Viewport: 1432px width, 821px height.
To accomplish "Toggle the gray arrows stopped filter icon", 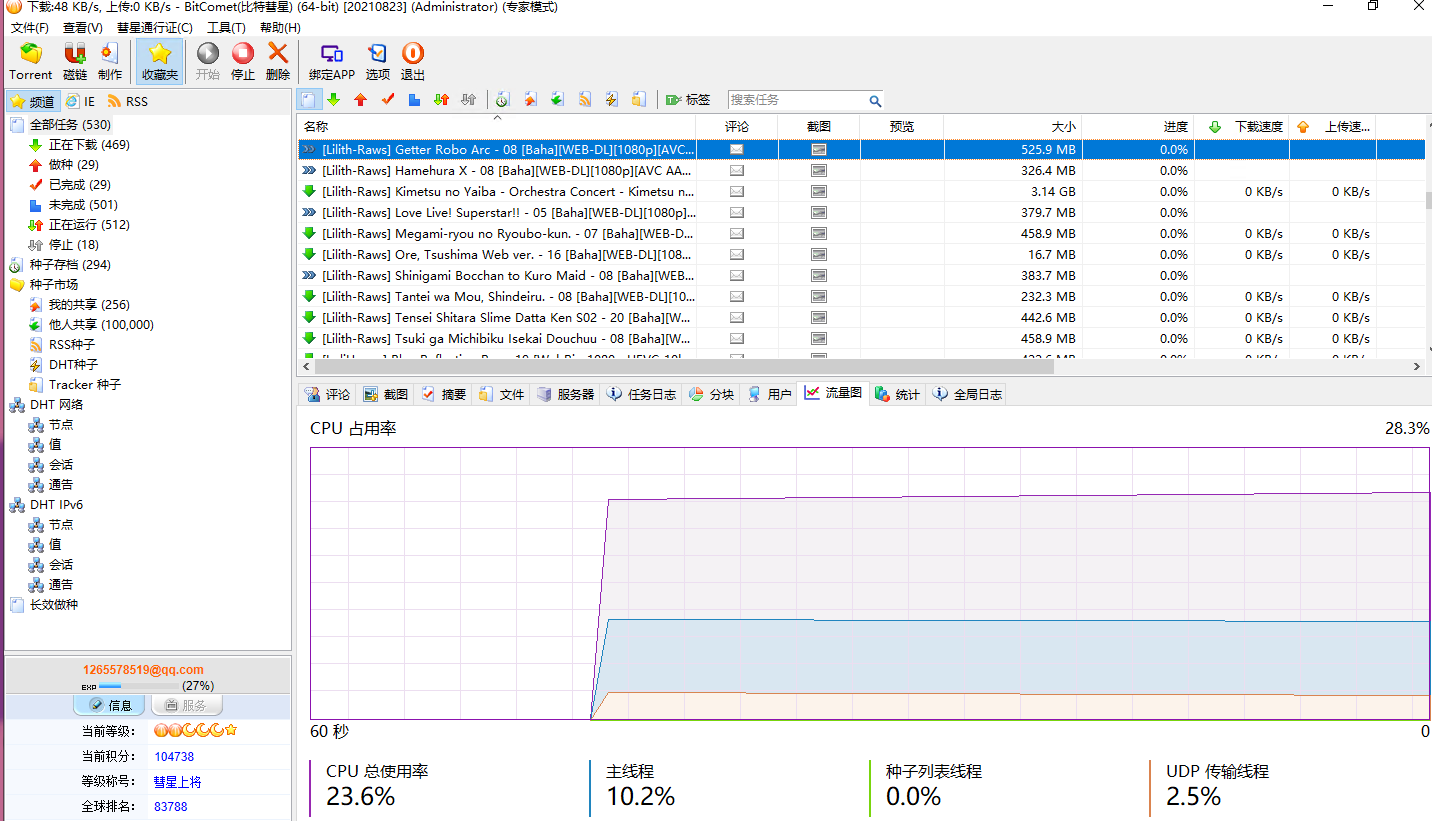I will pyautogui.click(x=468, y=100).
